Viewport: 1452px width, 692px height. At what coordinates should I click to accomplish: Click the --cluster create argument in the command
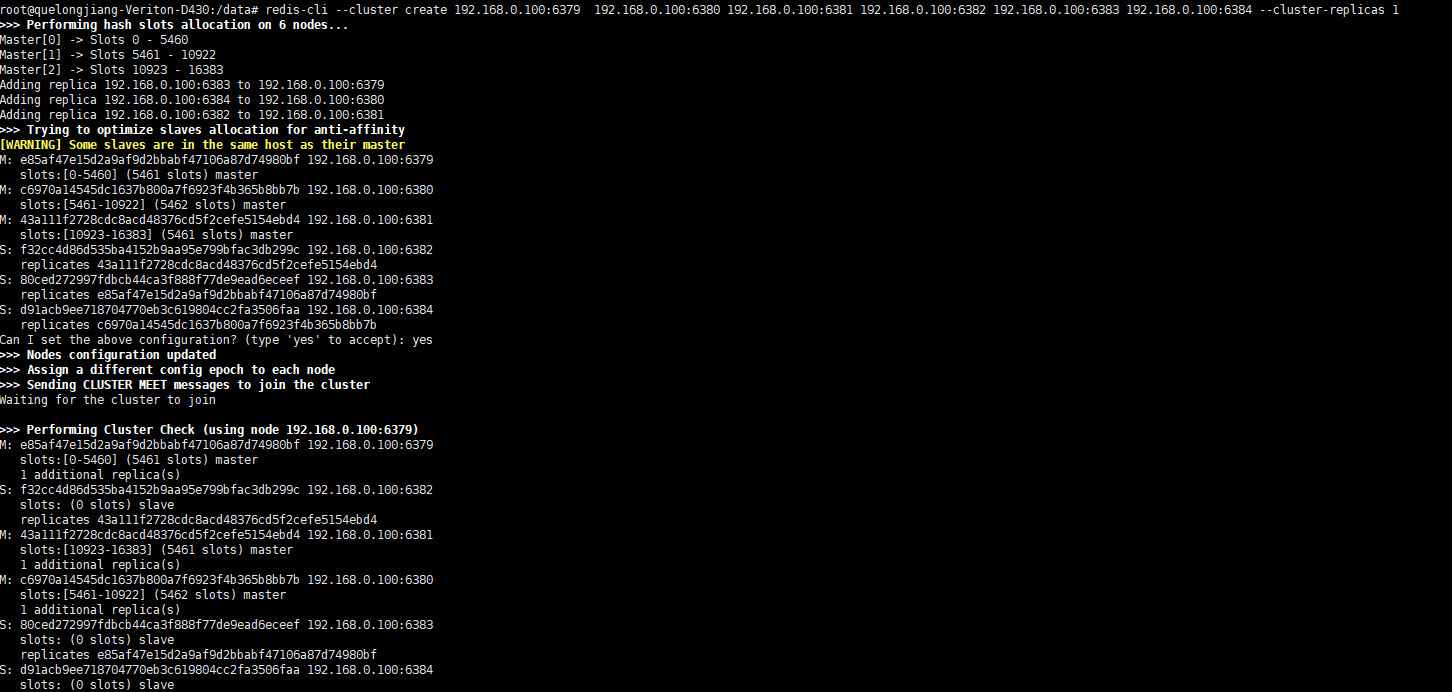[x=391, y=10]
